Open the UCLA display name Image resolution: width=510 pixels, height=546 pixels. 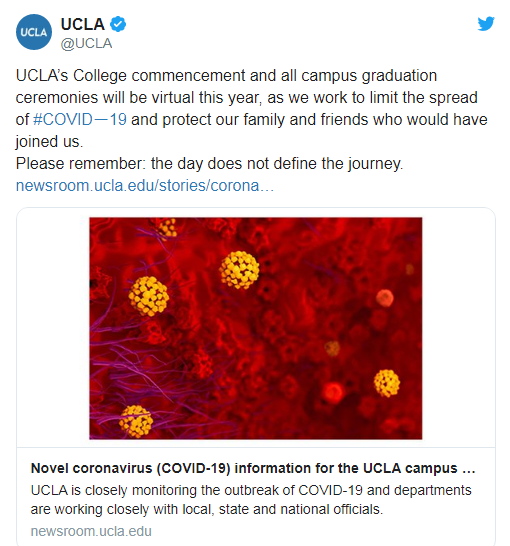[x=83, y=24]
